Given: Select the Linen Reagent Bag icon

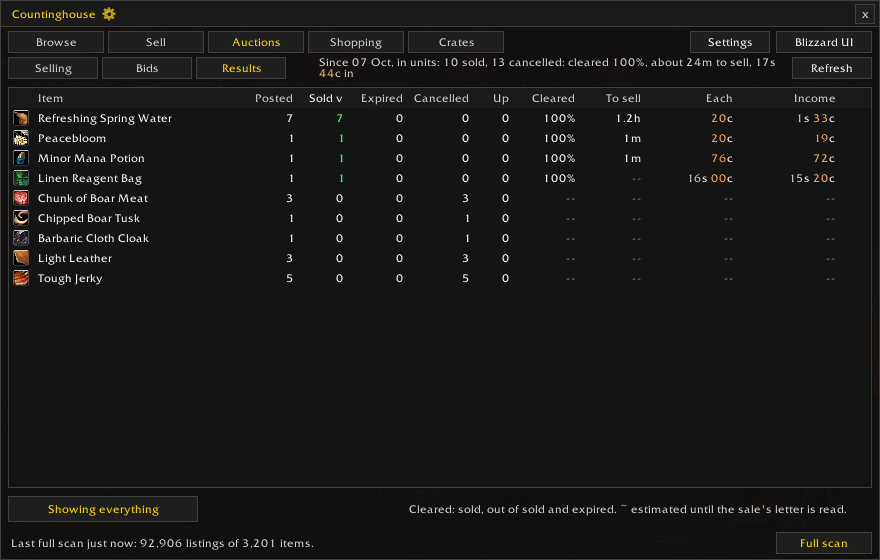Looking at the screenshot, I should pyautogui.click(x=21, y=178).
